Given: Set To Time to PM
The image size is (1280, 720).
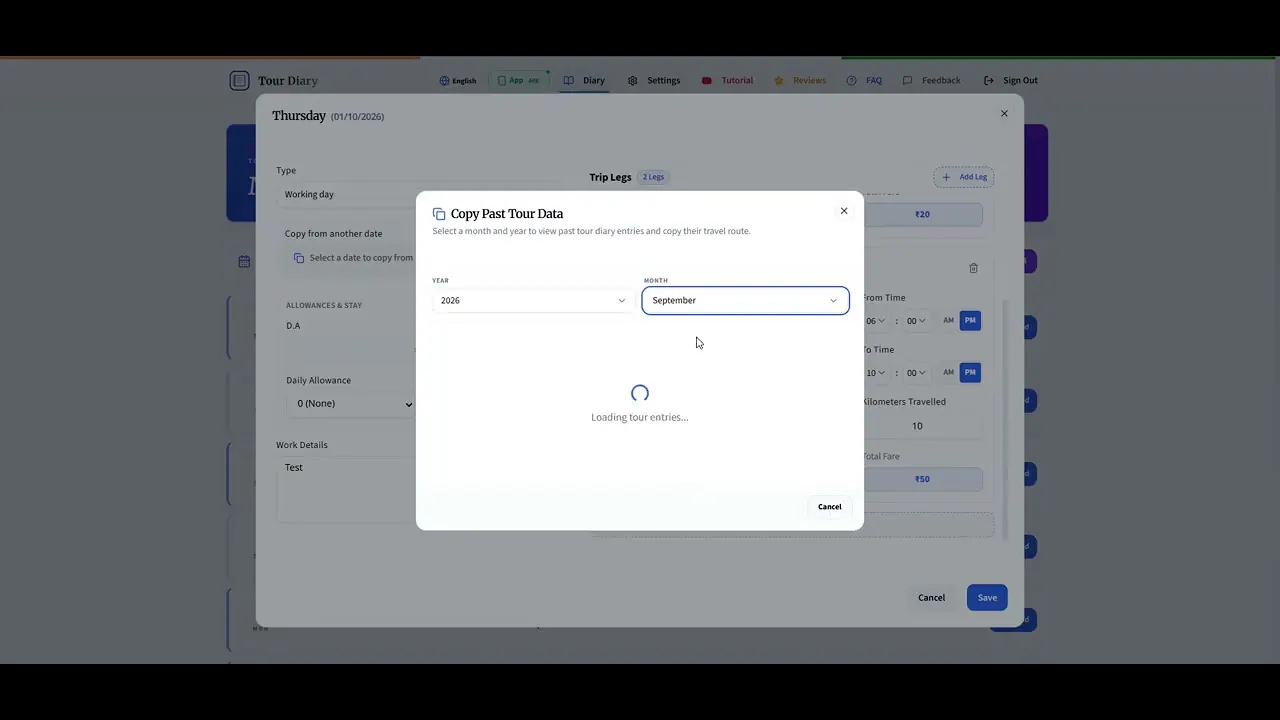Looking at the screenshot, I should tap(970, 373).
